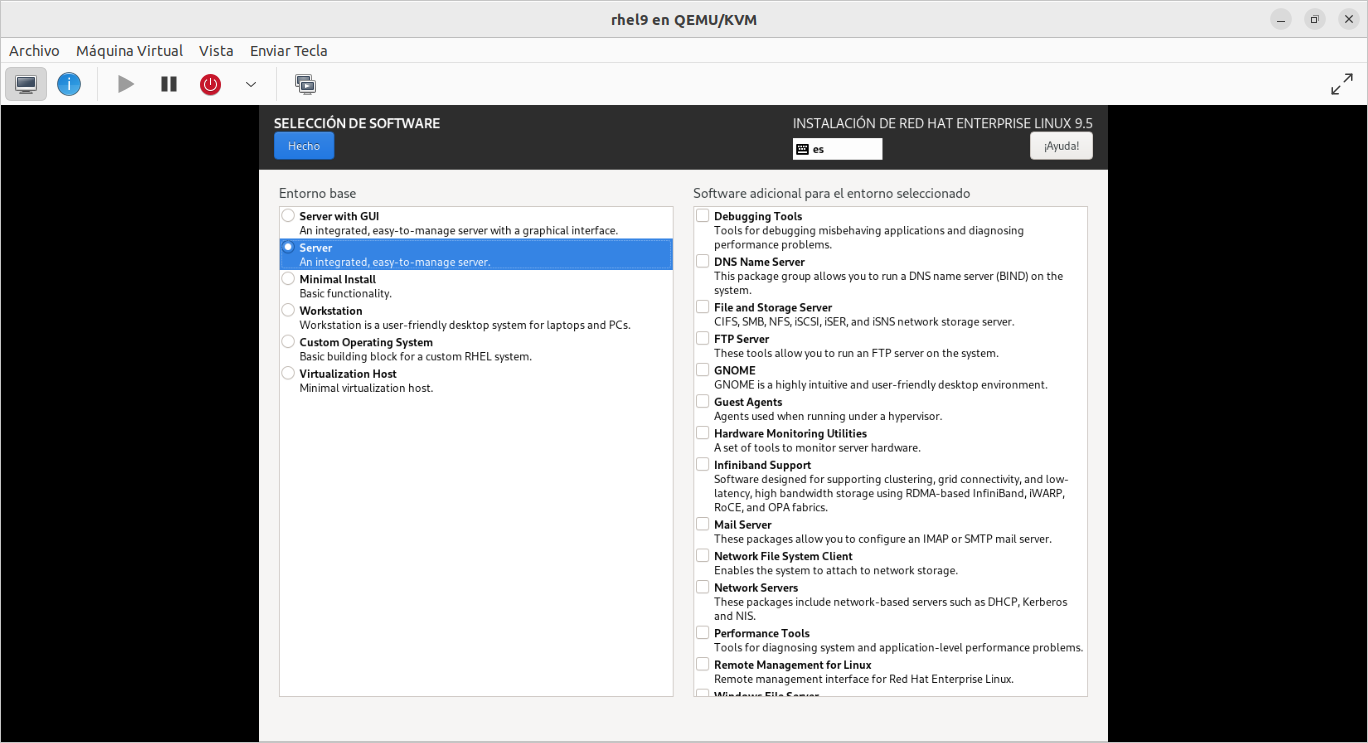Tick the GNOME checkbox
Screen dimensions: 1368x743
pos(703,370)
